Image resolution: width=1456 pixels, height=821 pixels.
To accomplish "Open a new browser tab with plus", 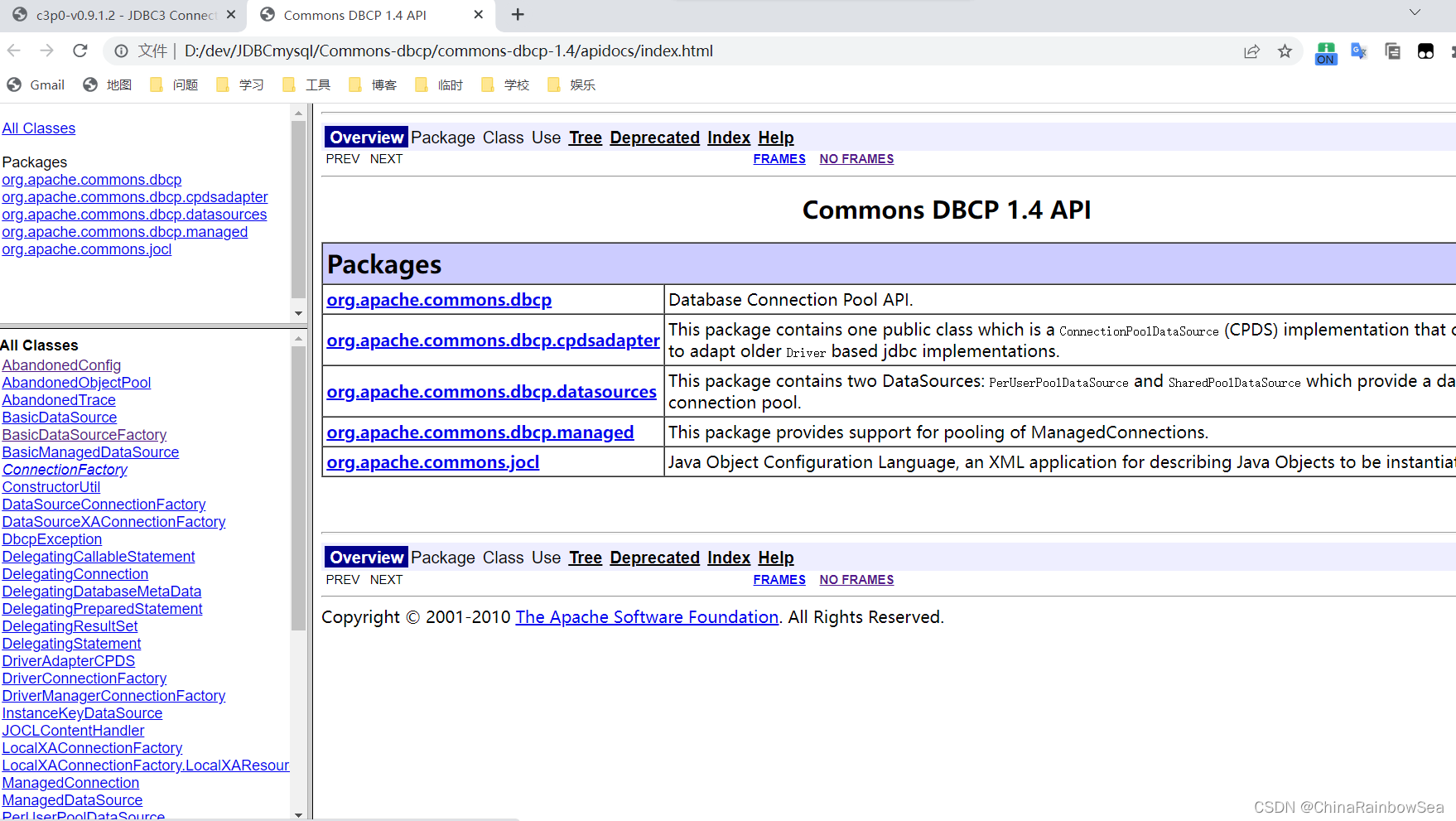I will 518,15.
